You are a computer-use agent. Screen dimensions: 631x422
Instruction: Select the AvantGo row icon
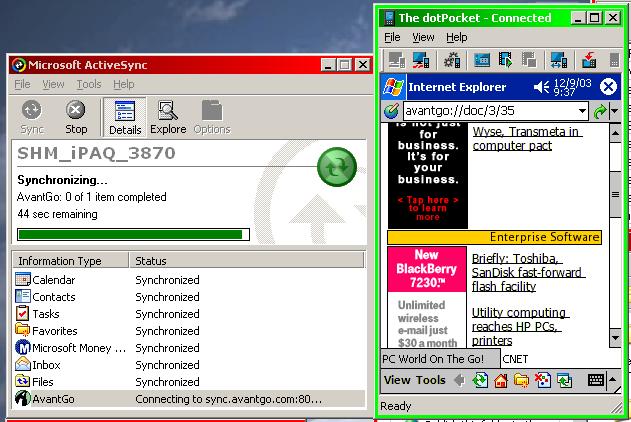[23, 398]
